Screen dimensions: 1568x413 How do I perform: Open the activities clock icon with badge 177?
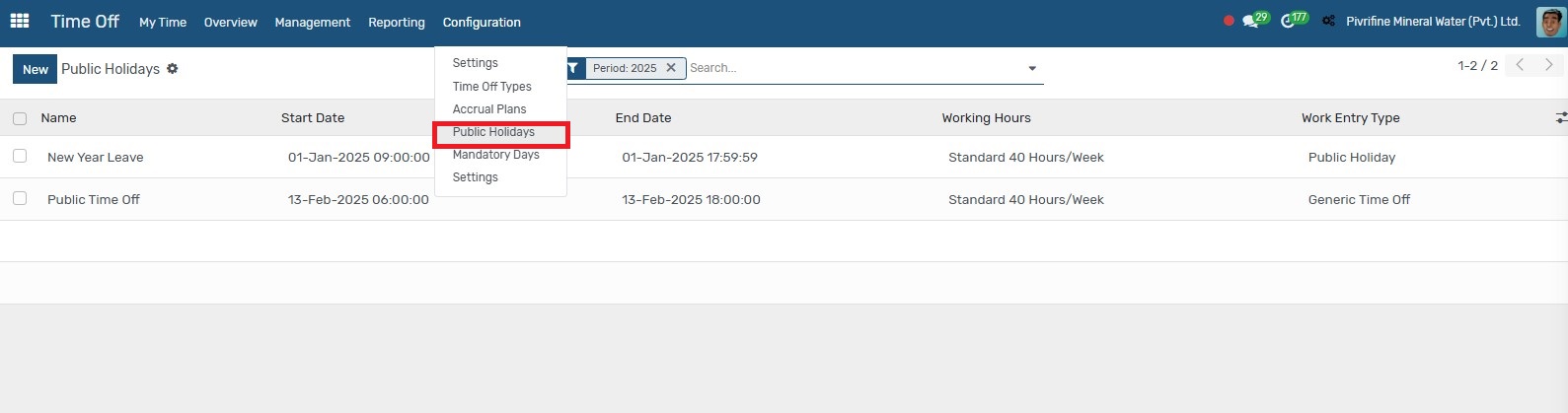coord(1288,21)
